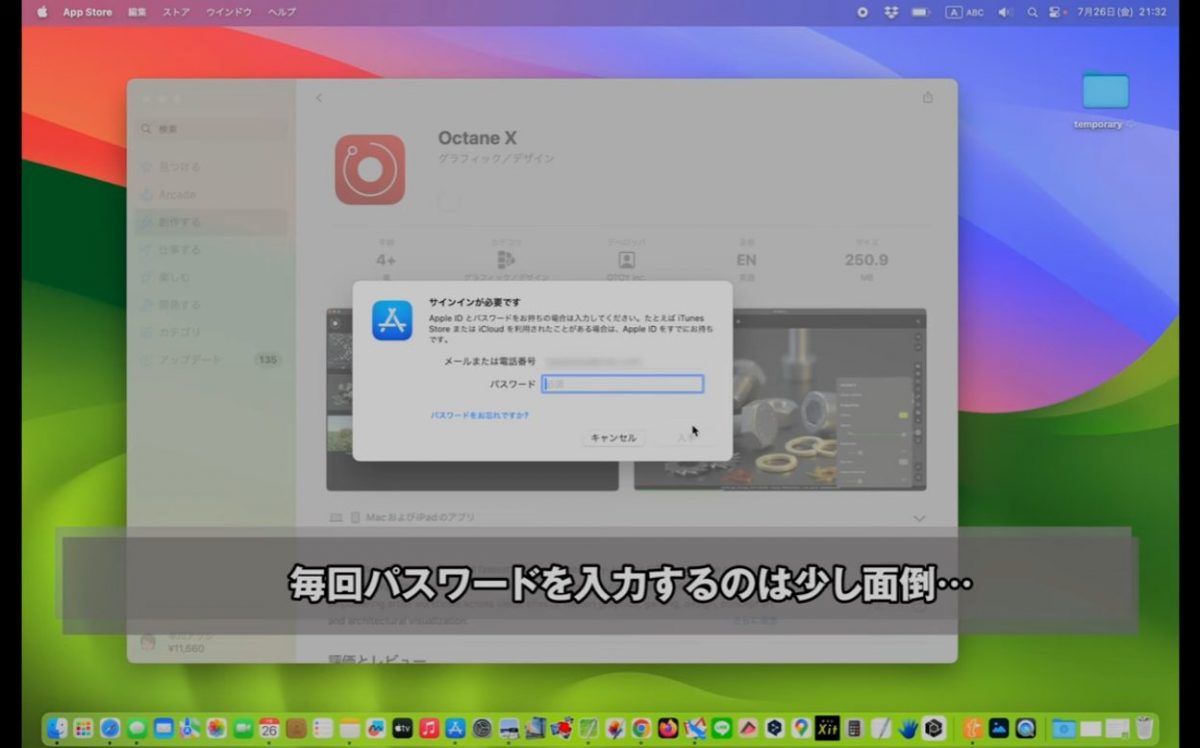Open Music from the Dock
Viewport: 1200px width, 748px height.
429,728
